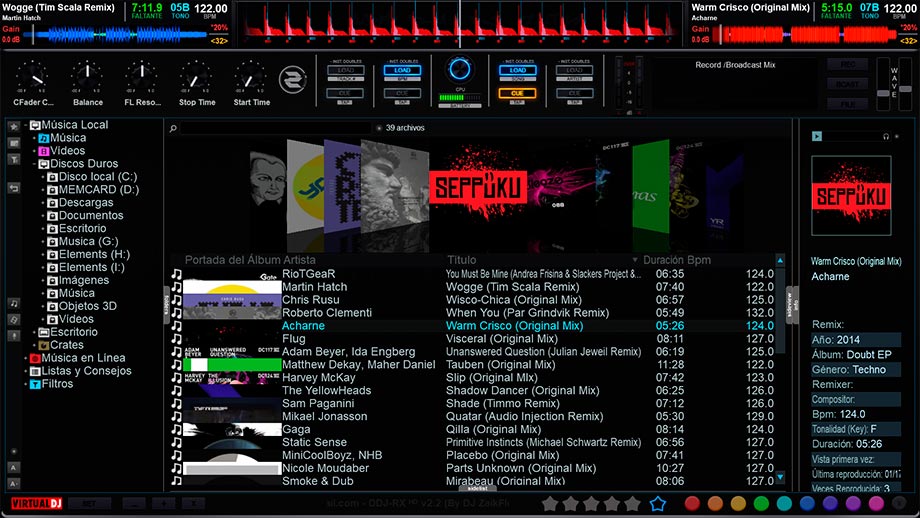Click the pink Videos icon in tree

(44, 151)
